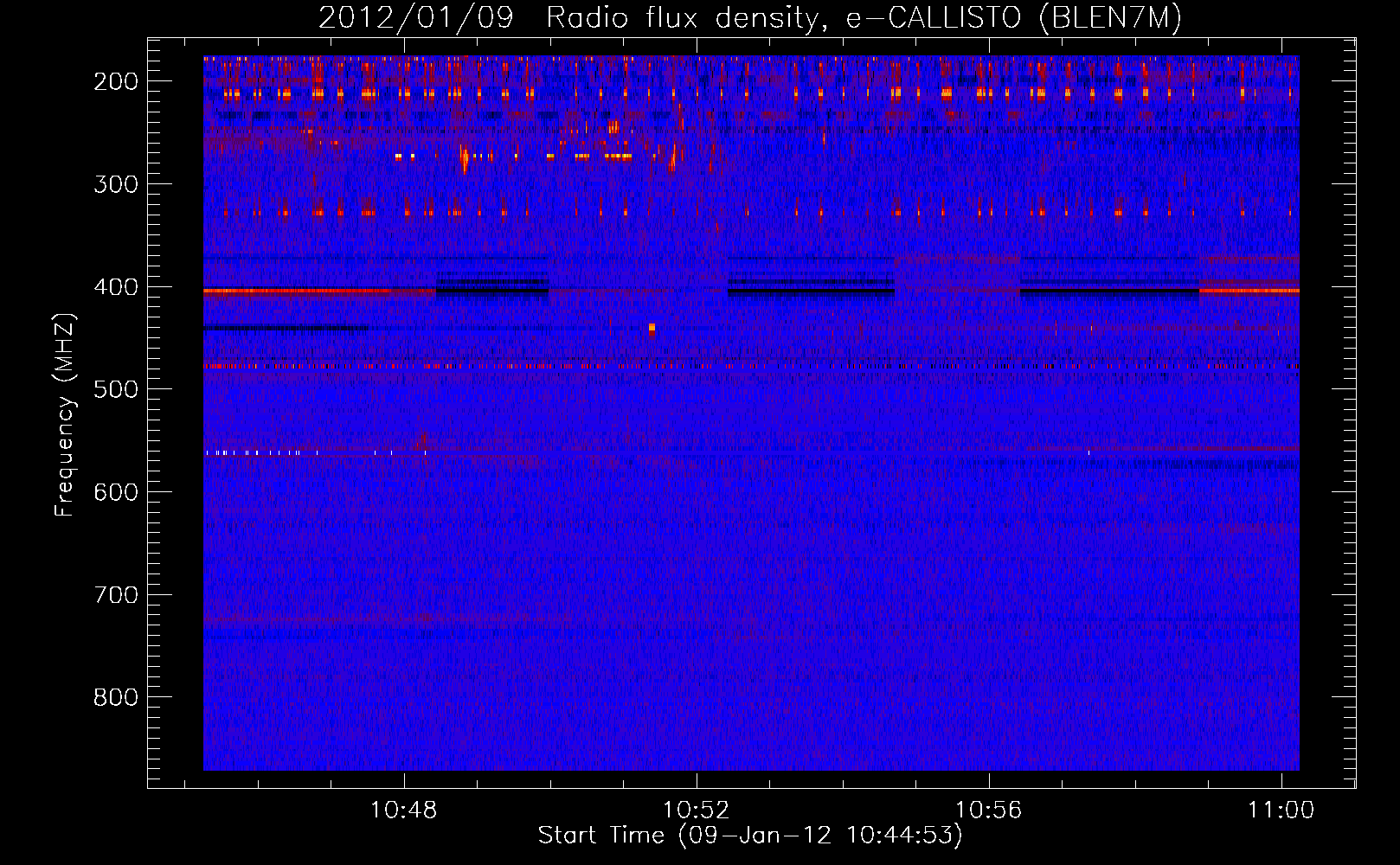Click the 'Start Time (09-Jan-12 10:44:53)' label
This screenshot has width=1400, height=865.
pyautogui.click(x=750, y=836)
